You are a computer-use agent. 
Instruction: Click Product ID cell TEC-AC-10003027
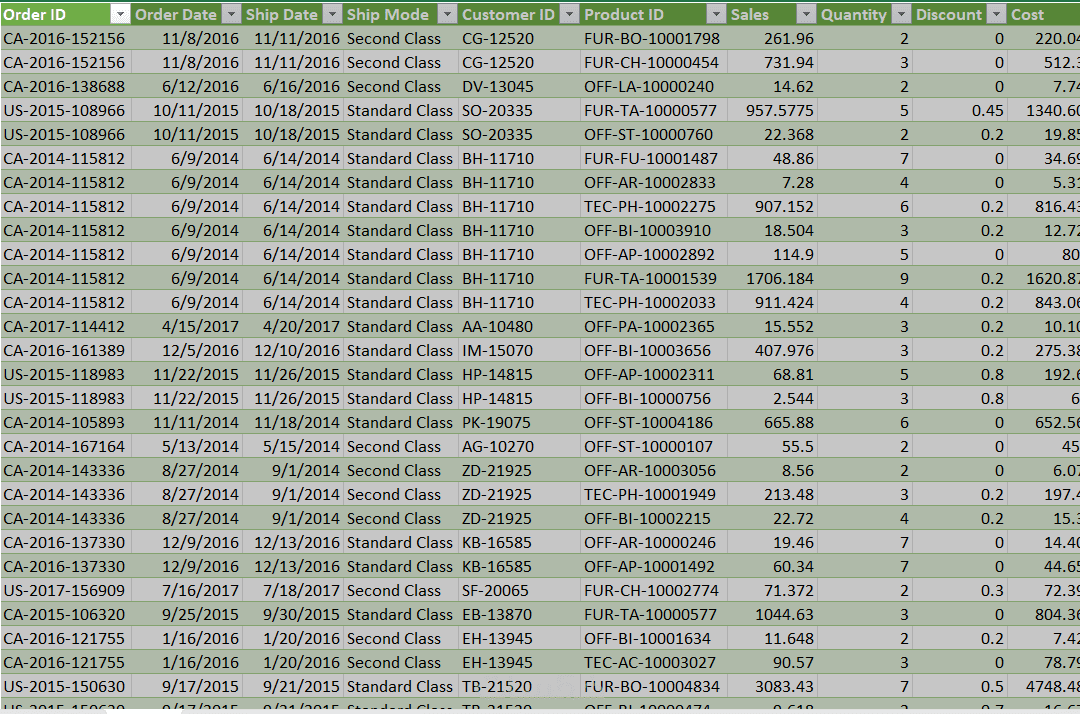pos(653,662)
